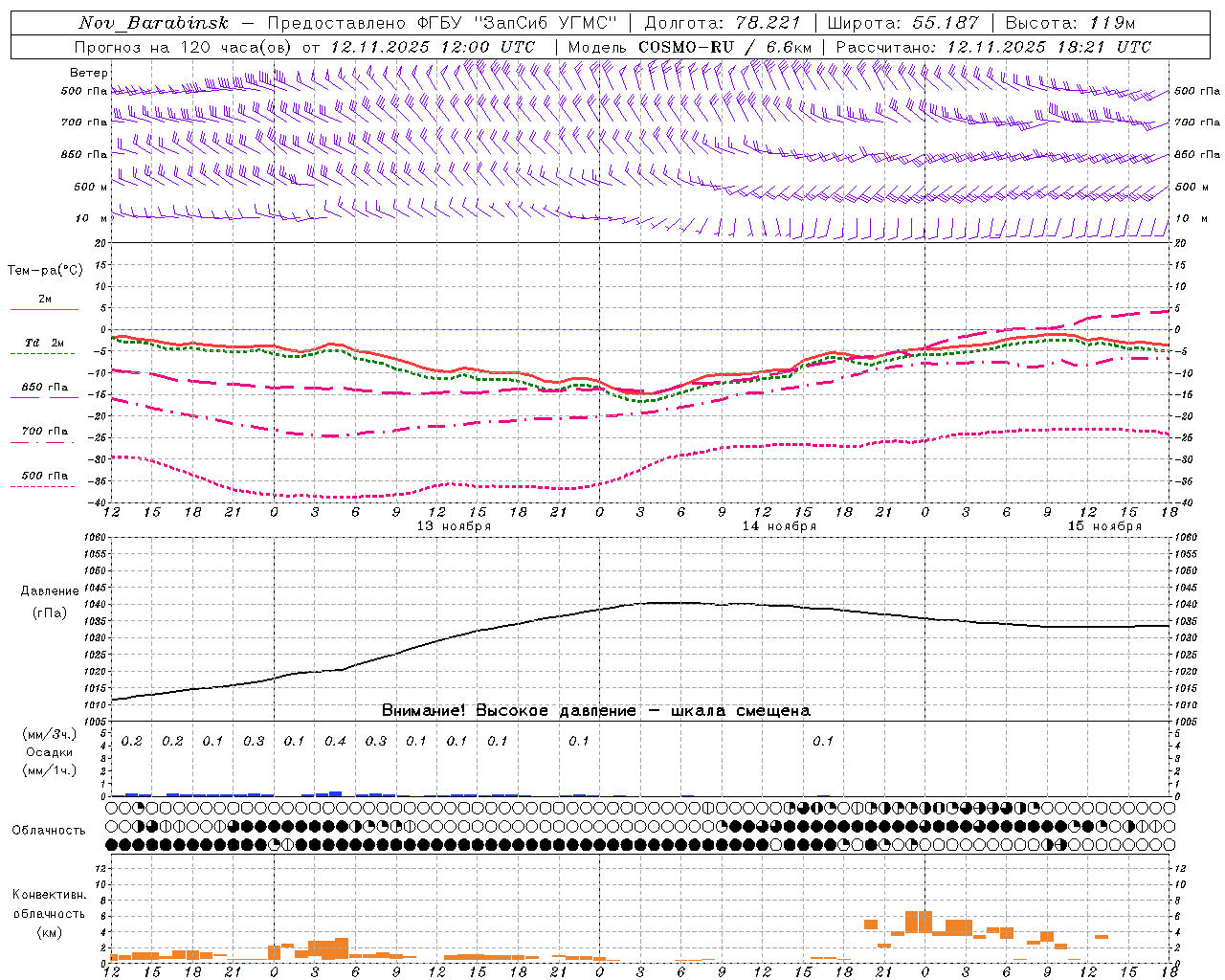This screenshot has height=980, width=1225.
Task: Click the 'Высота: 119м' header field
Action: pos(1070,23)
